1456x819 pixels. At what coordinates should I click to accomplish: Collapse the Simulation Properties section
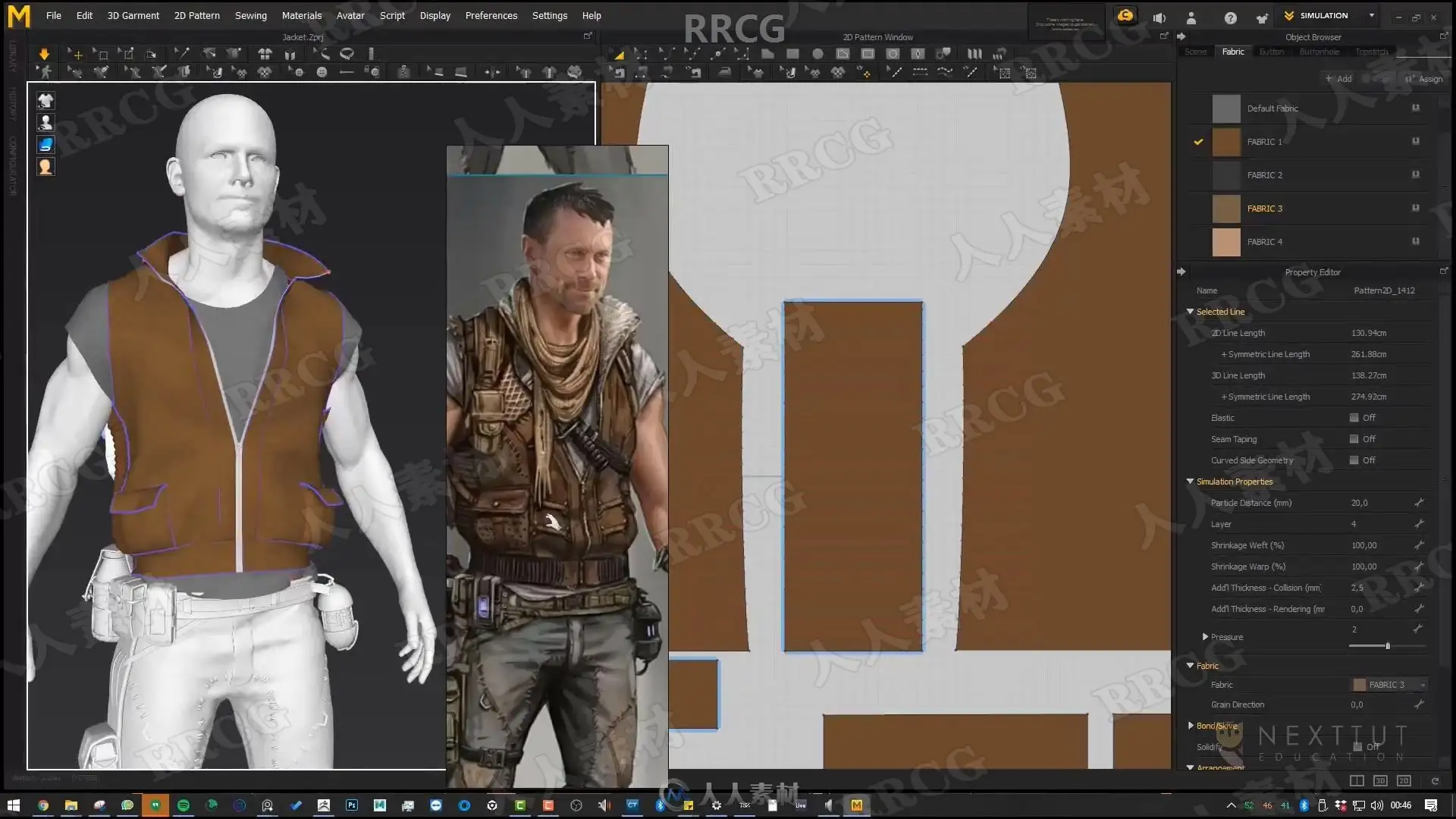(1190, 482)
